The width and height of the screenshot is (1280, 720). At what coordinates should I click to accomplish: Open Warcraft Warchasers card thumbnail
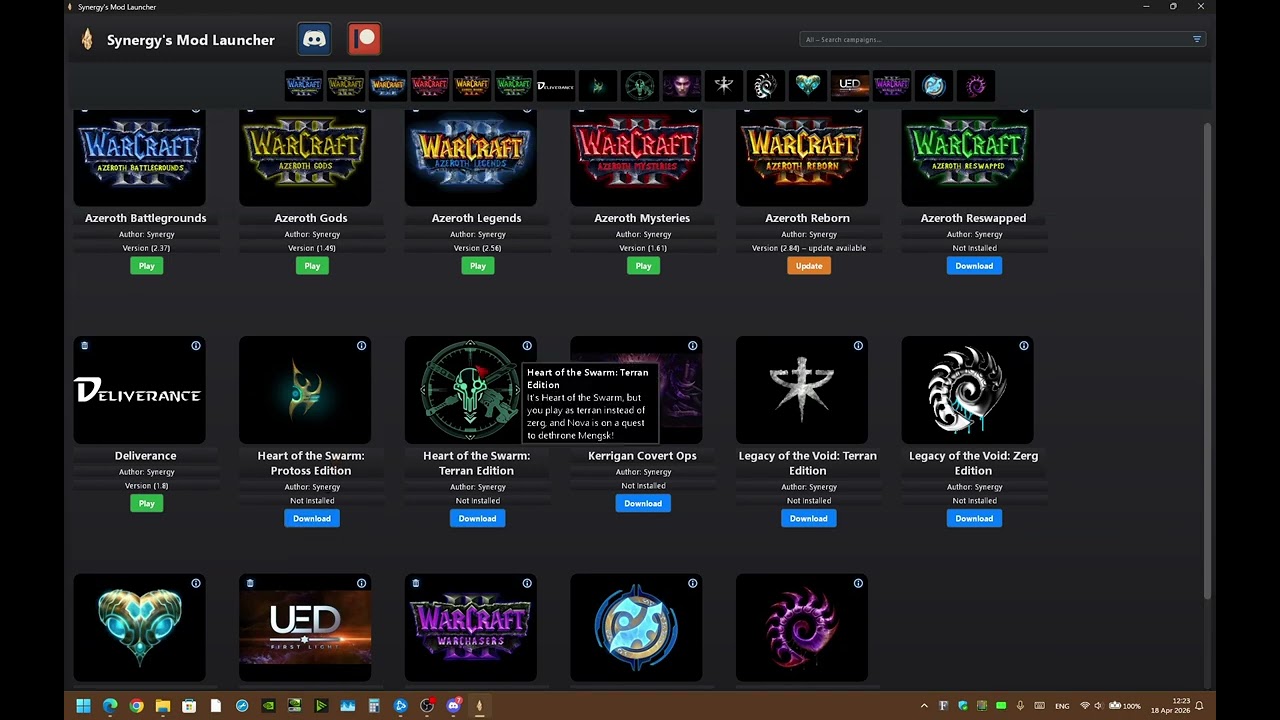(x=471, y=628)
